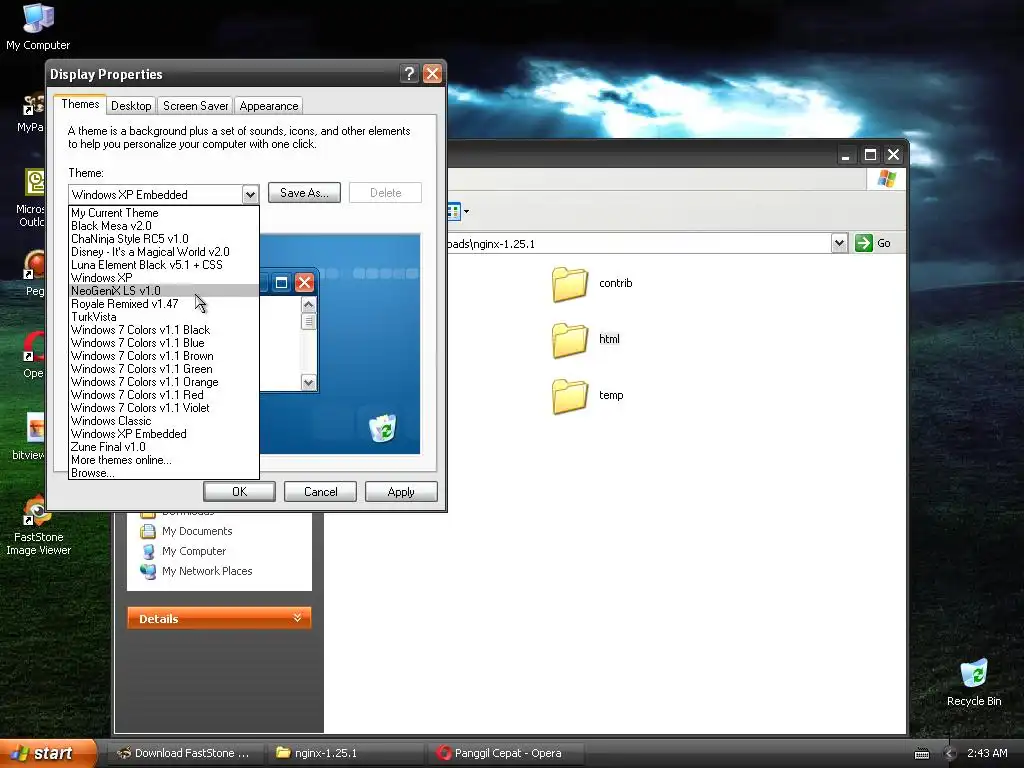Choose TurkVista theme entry
Screen dimensions: 1024x768
tap(163, 317)
